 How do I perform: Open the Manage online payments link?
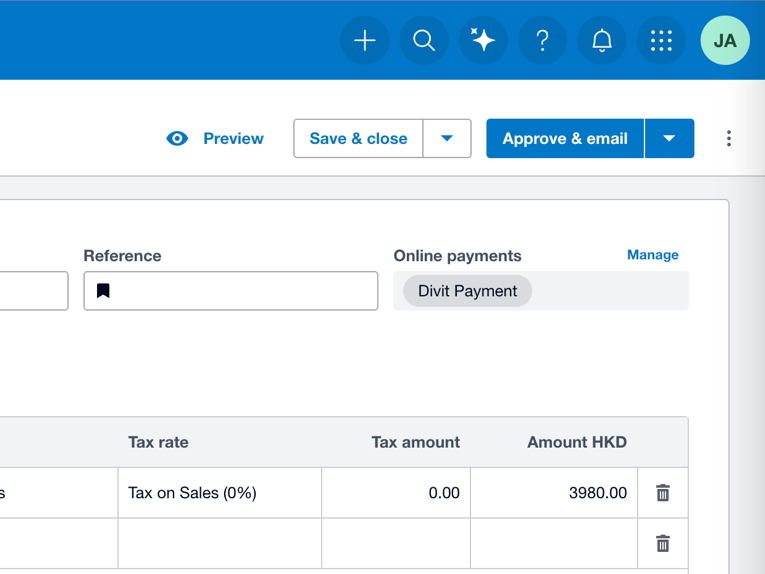653,255
